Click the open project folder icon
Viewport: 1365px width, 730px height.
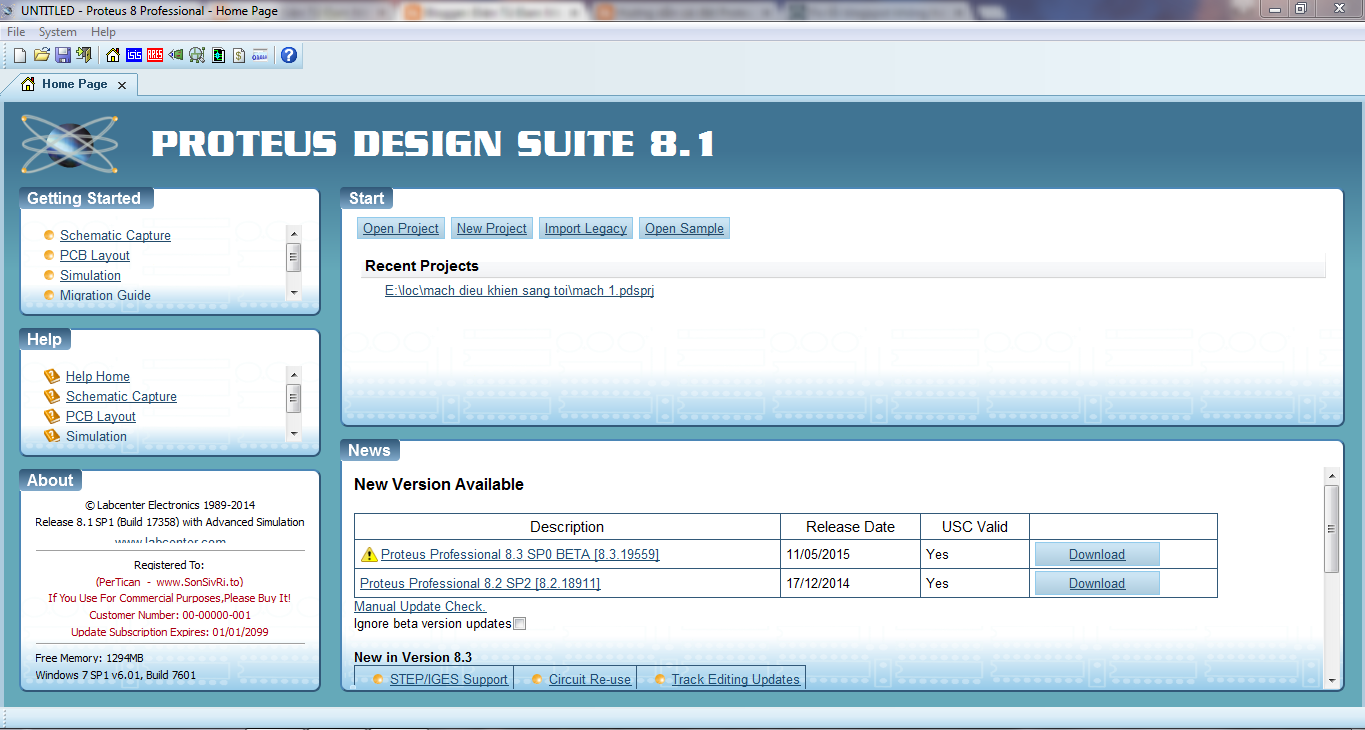41,55
